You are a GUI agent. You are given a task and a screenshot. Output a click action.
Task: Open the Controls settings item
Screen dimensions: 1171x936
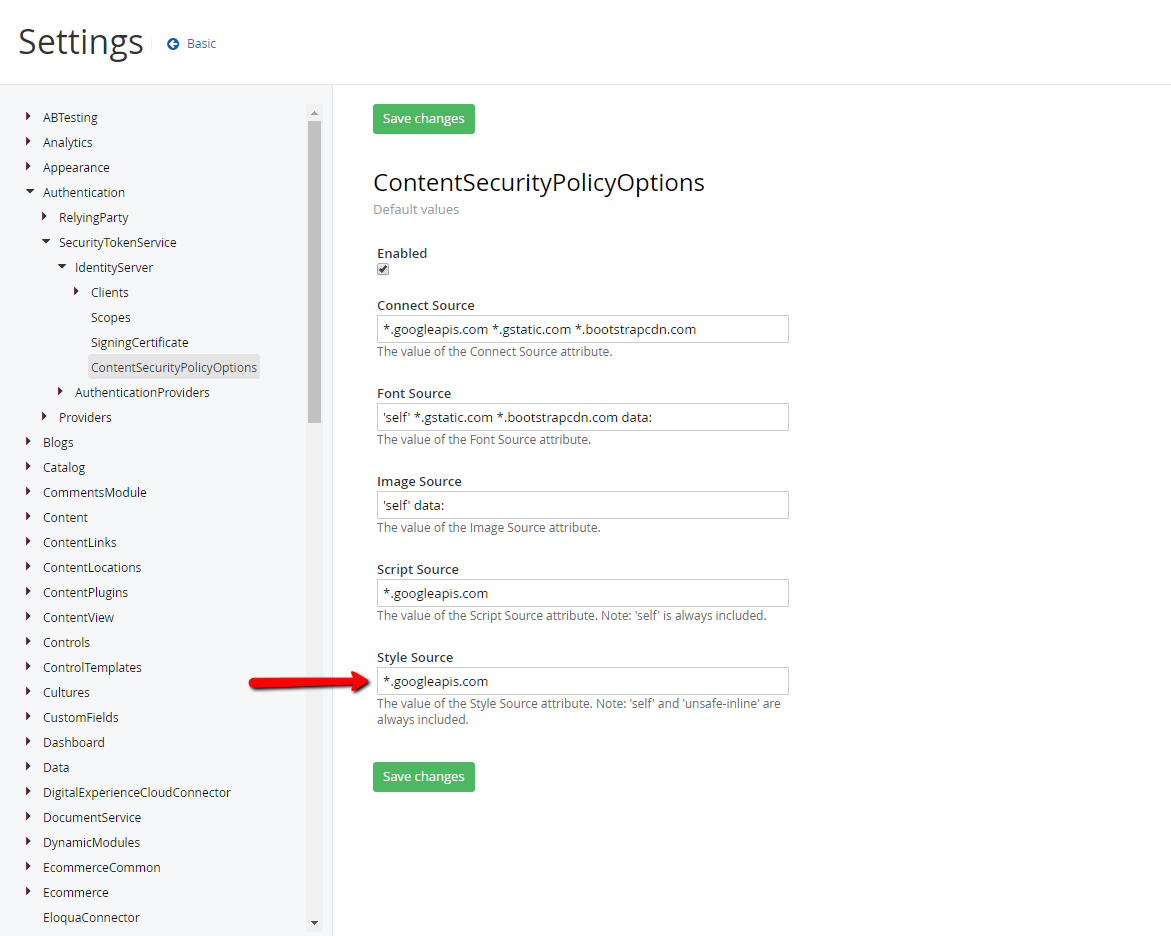66,642
